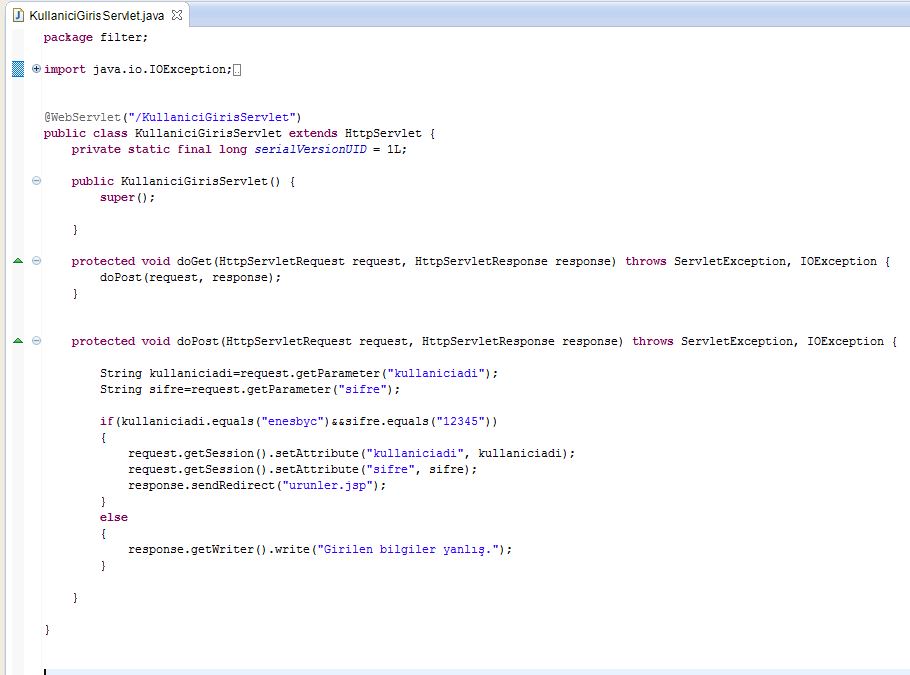This screenshot has height=675, width=910.
Task: Place cursor in the "urunler.jsp" string
Action: (332, 485)
